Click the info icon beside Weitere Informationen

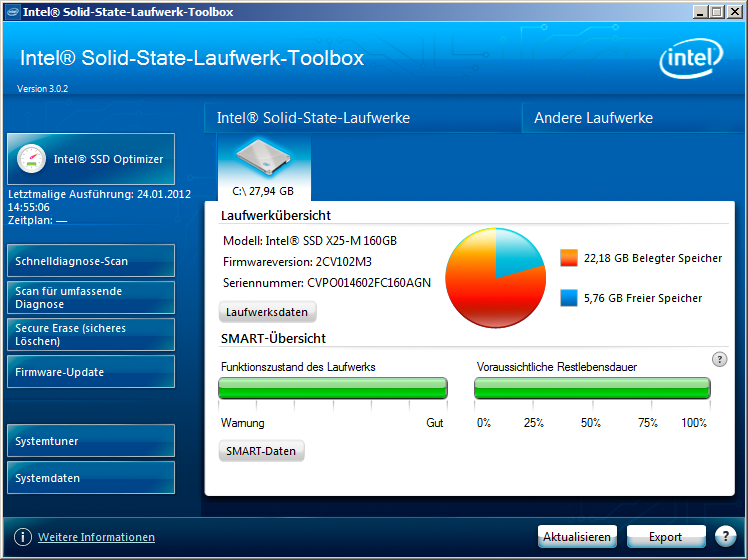click(22, 537)
